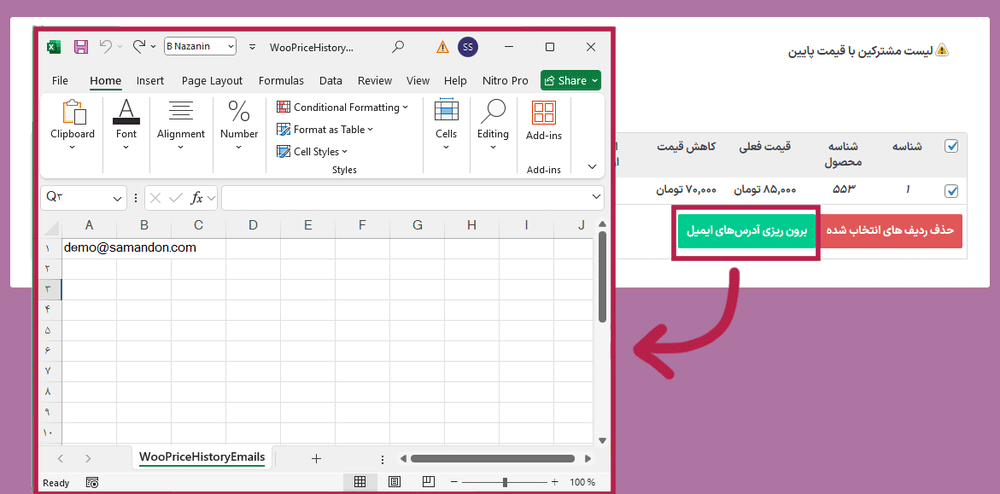This screenshot has height=494, width=1000.
Task: Switch to the Insert ribbon tab
Action: coord(150,80)
